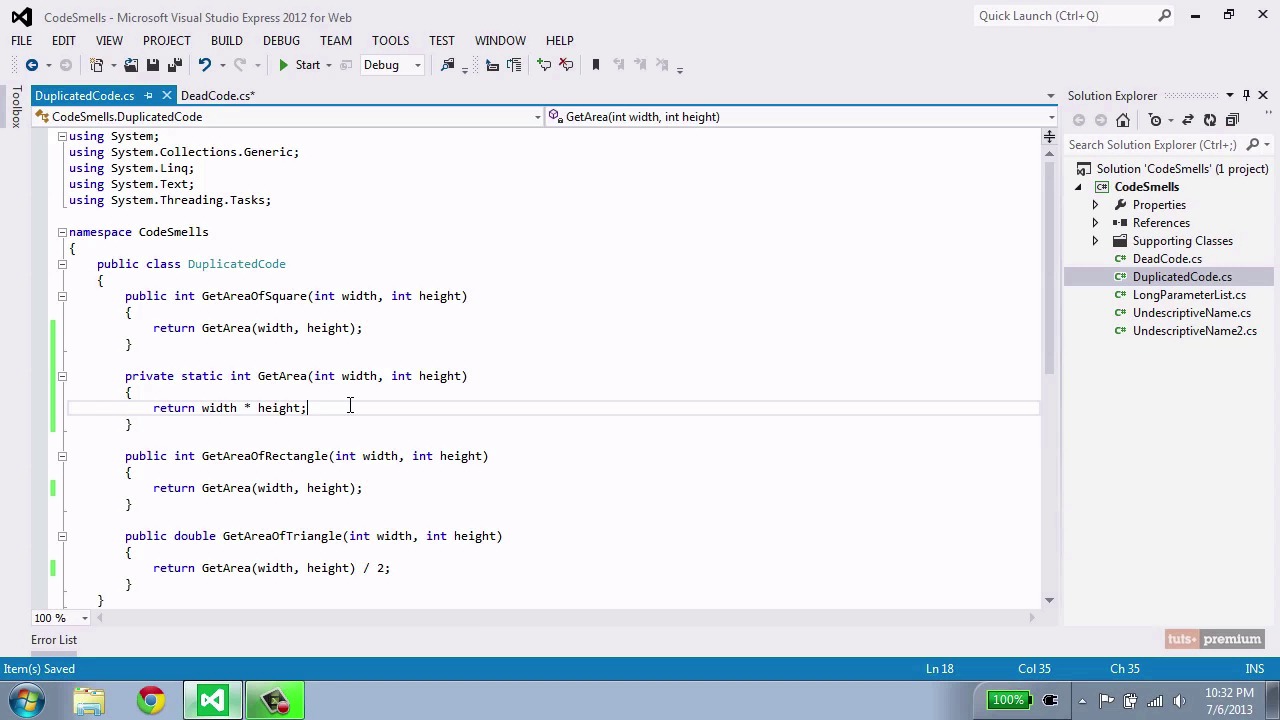The image size is (1280, 720).
Task: Expand the References node
Action: (1094, 223)
